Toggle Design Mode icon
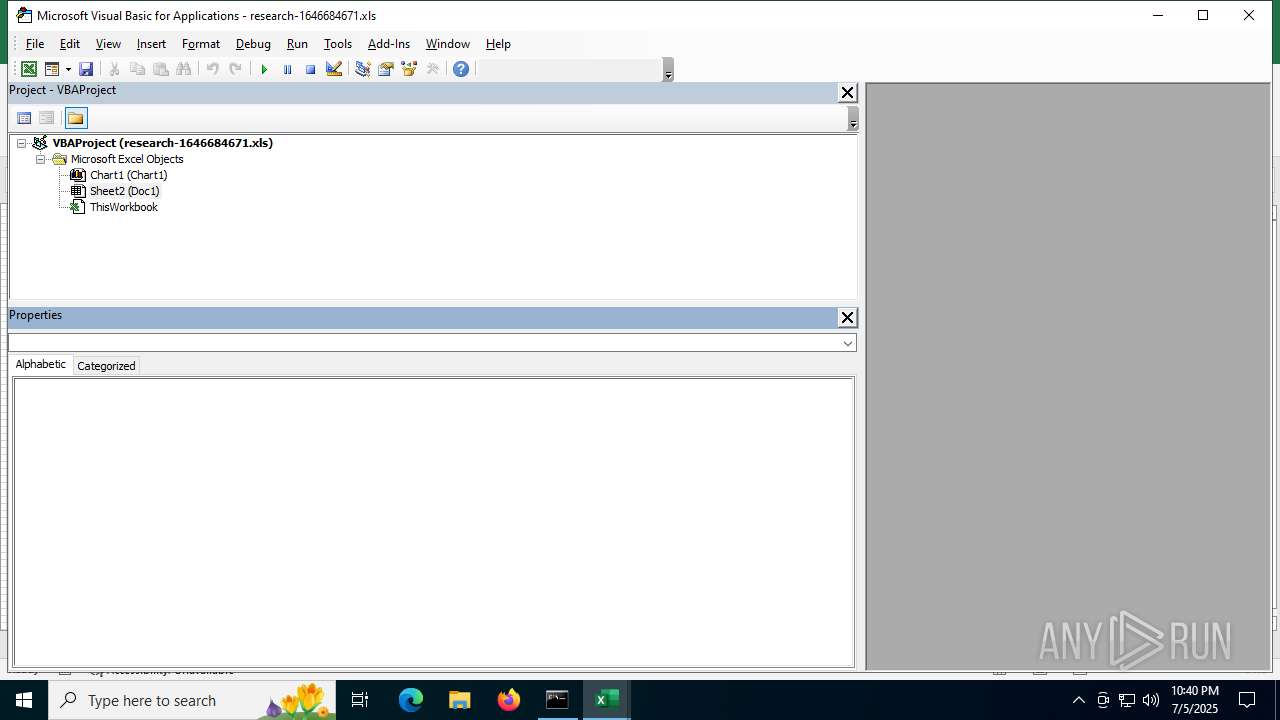 click(333, 69)
